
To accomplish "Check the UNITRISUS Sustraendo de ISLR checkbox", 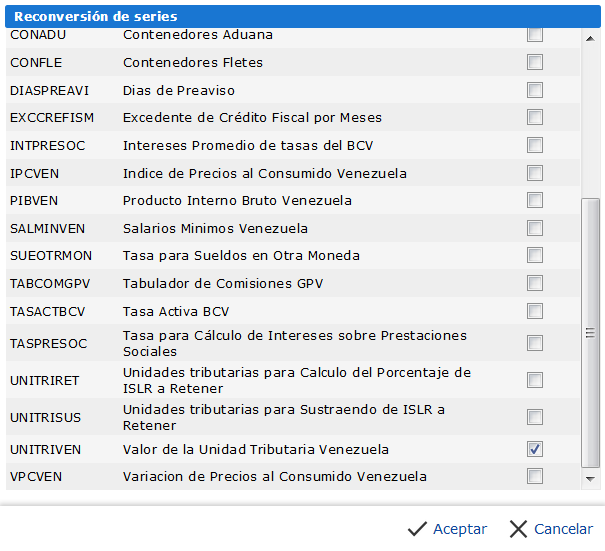I will click(535, 417).
